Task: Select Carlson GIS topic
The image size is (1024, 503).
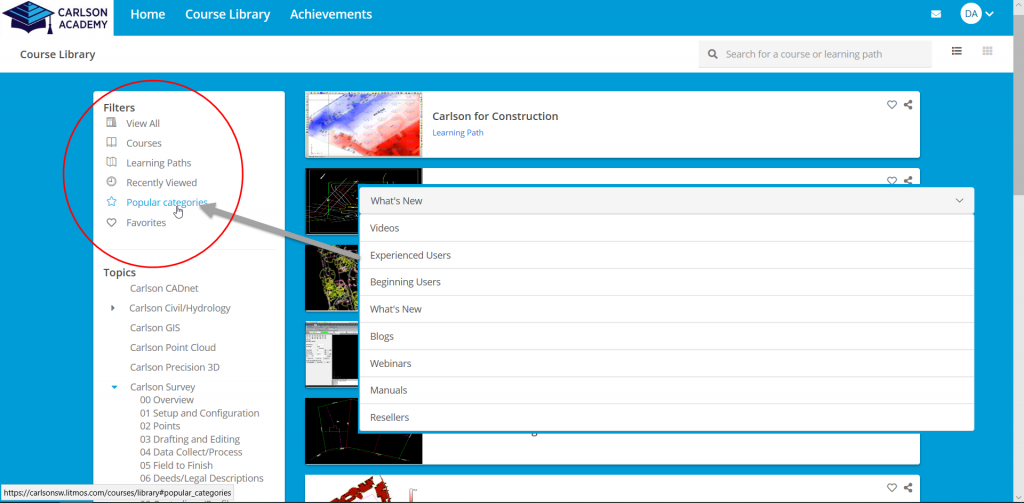Action: (155, 328)
